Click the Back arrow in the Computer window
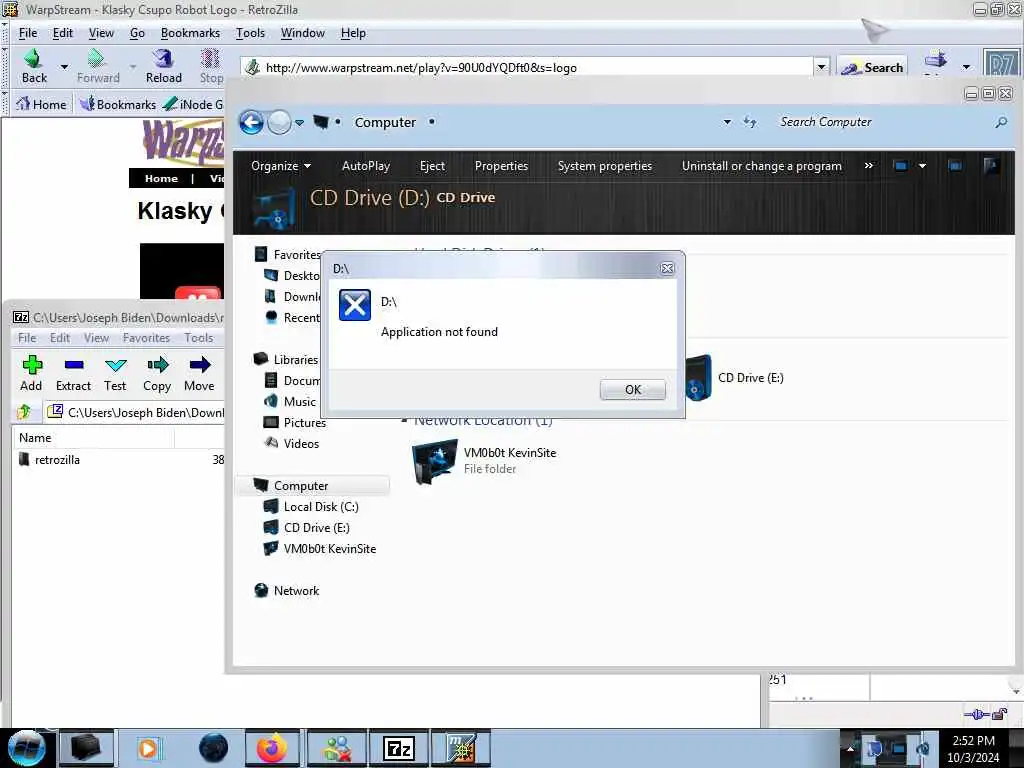The image size is (1024, 768). point(251,122)
